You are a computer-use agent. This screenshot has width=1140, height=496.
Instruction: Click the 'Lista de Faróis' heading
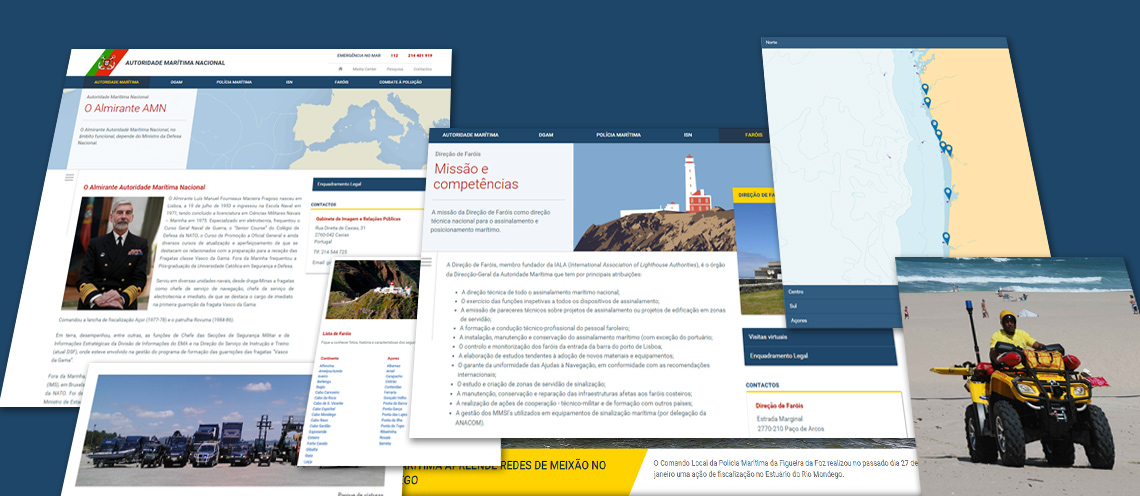337,334
